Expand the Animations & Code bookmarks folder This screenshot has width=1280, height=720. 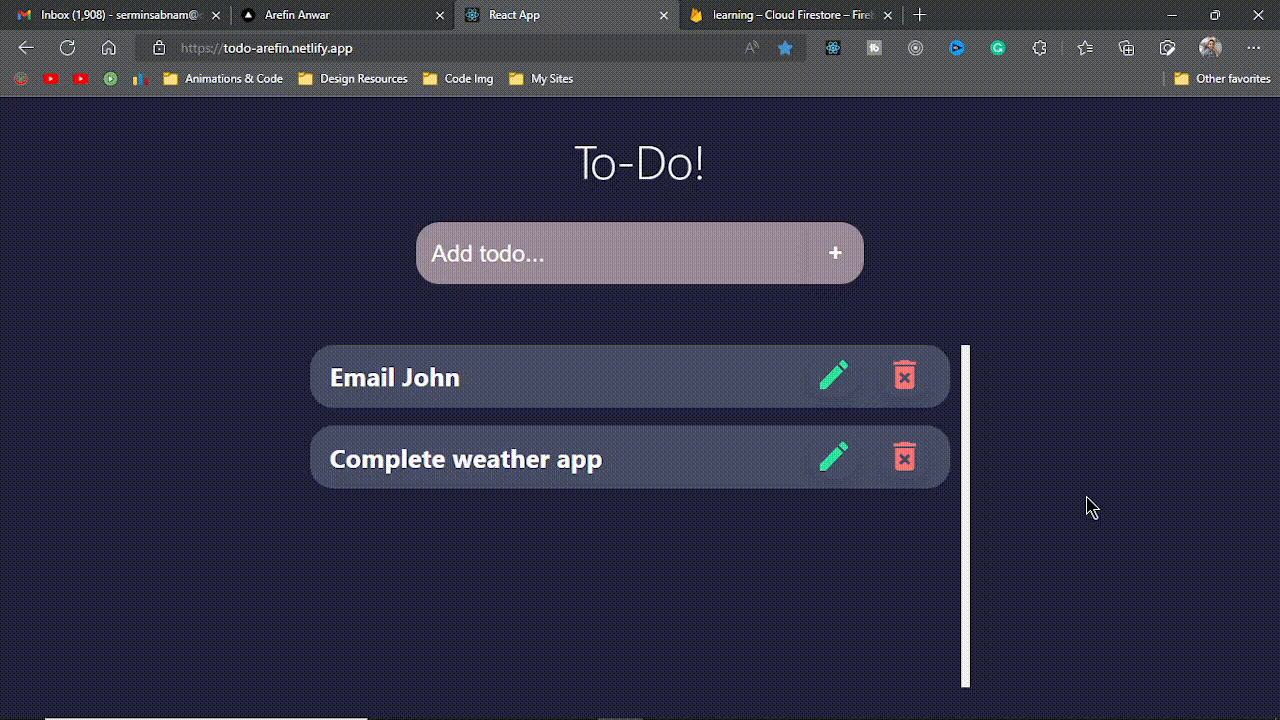coord(223,79)
